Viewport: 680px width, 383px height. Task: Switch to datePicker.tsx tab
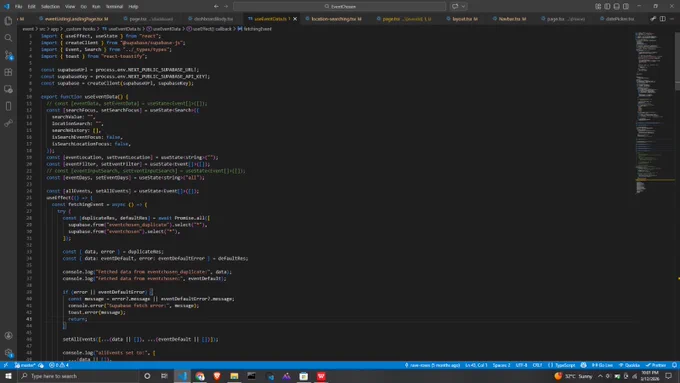618,19
